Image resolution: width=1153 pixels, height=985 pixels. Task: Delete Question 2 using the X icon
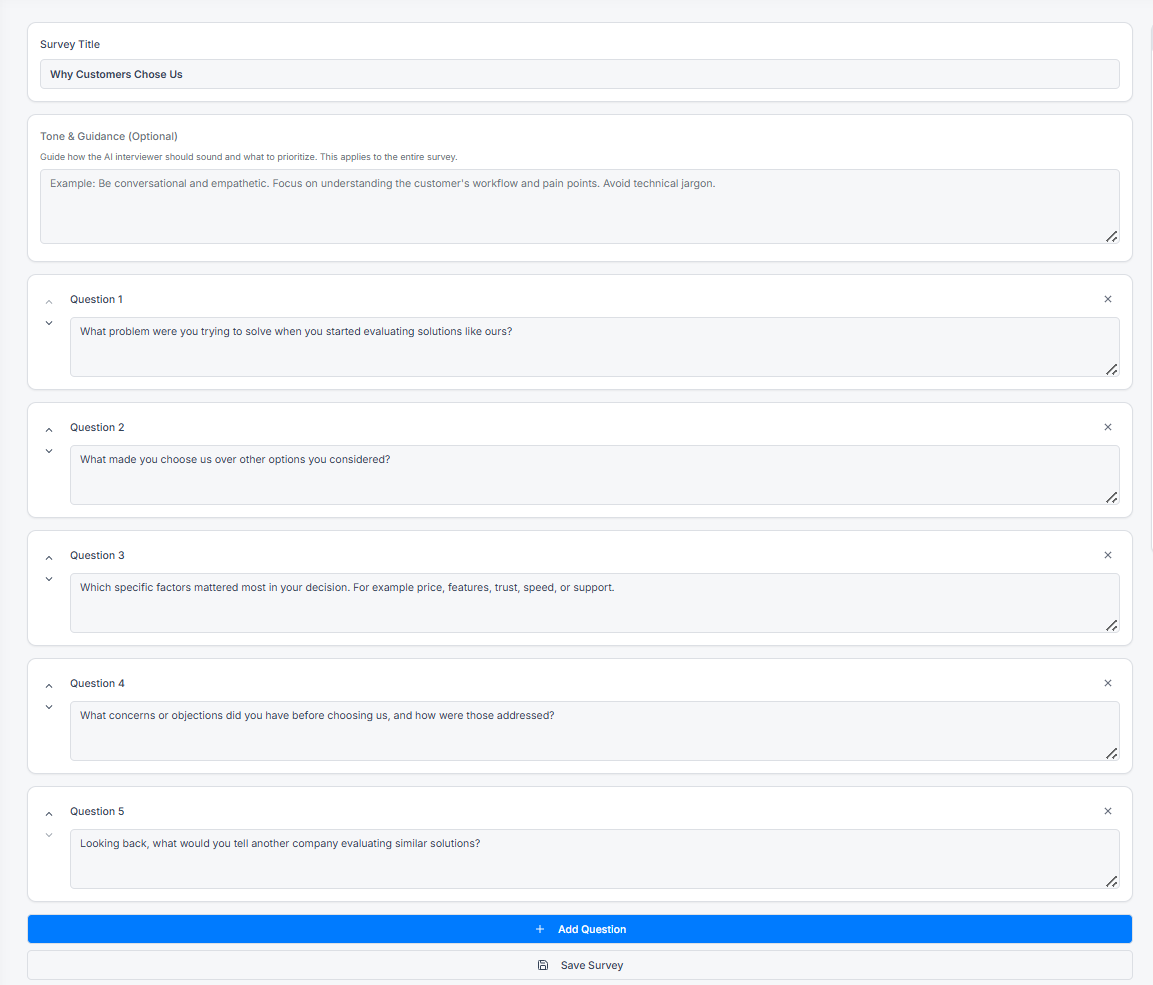pos(1107,427)
